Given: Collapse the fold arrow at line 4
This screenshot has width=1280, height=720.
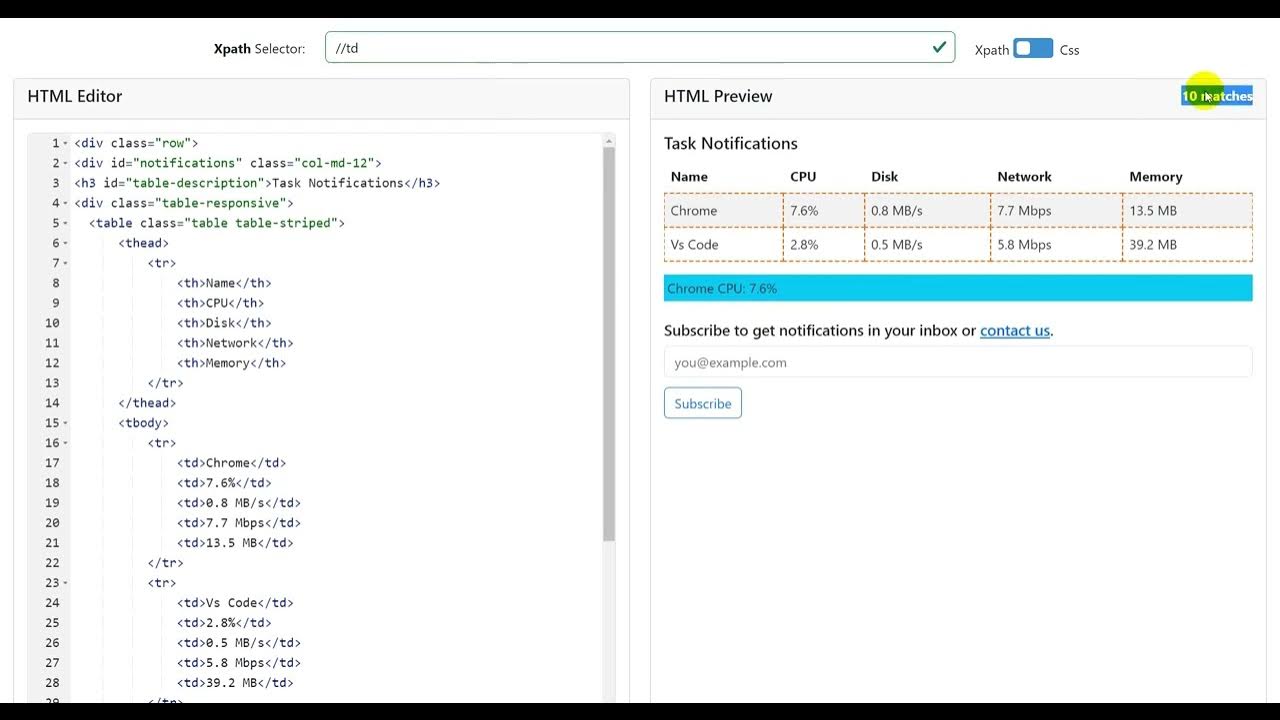Looking at the screenshot, I should [65, 203].
